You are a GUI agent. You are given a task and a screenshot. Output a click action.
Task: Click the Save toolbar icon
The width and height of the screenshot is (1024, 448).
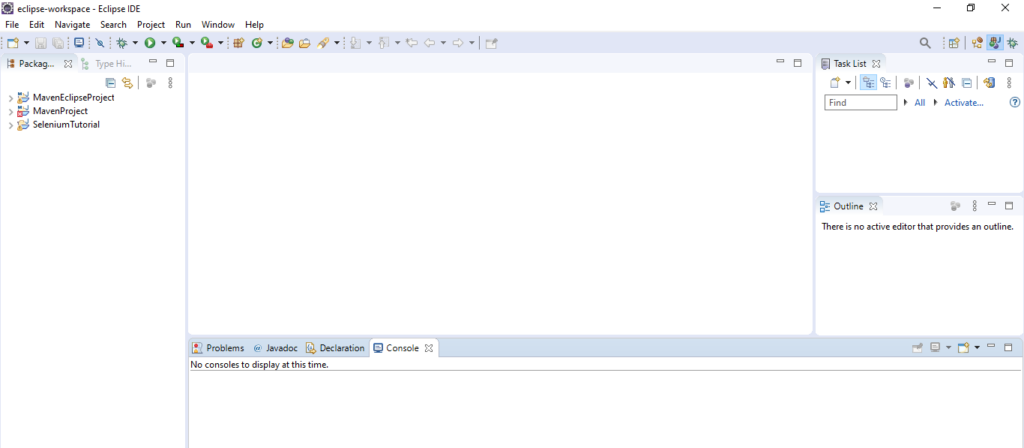pyautogui.click(x=40, y=43)
